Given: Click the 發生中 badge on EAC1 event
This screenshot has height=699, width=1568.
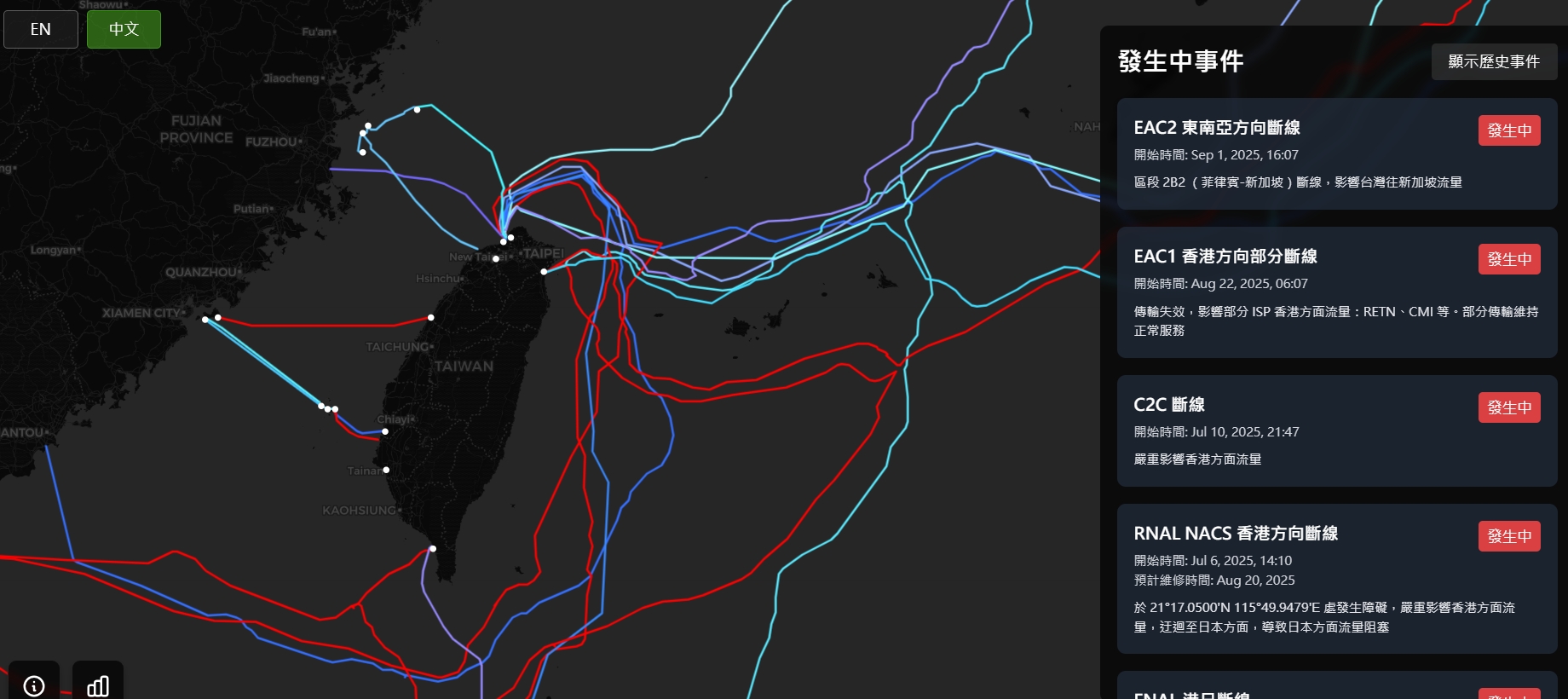Looking at the screenshot, I should point(1508,259).
